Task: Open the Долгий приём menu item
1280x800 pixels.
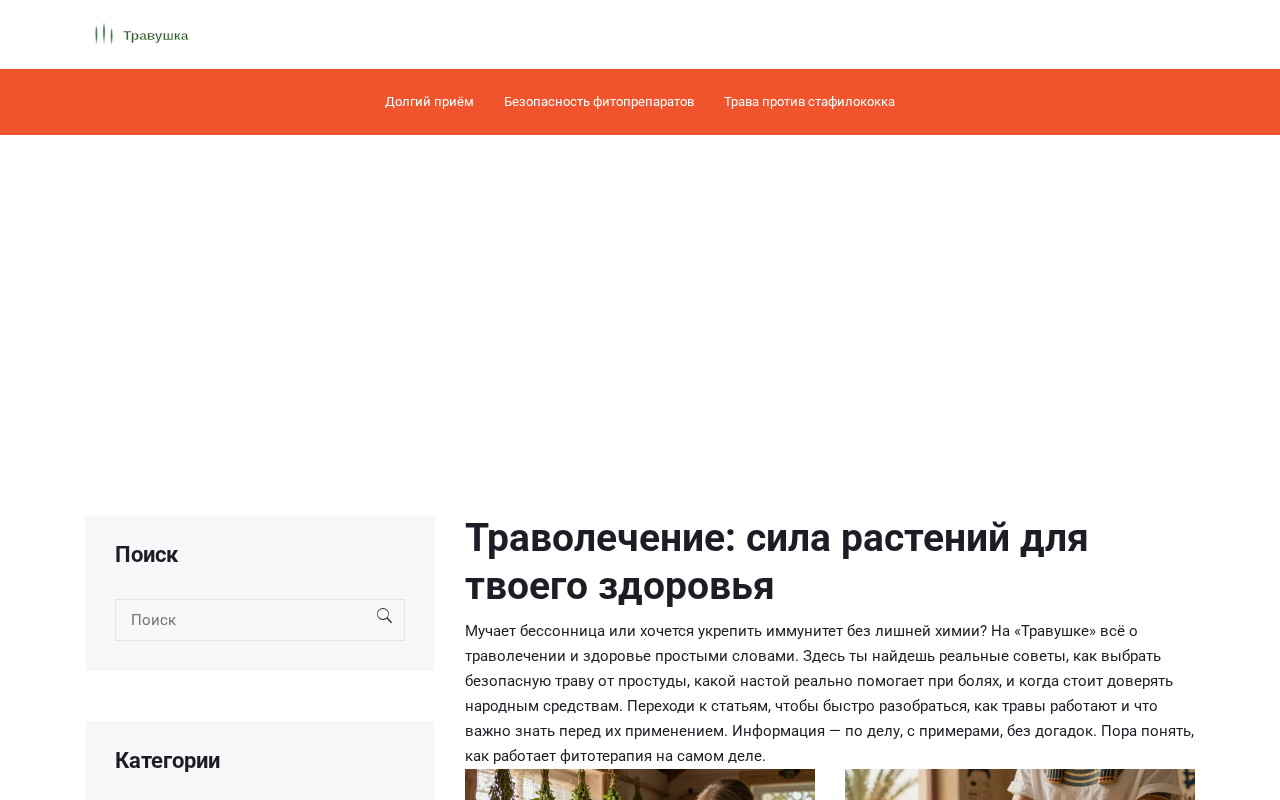Action: pos(429,102)
